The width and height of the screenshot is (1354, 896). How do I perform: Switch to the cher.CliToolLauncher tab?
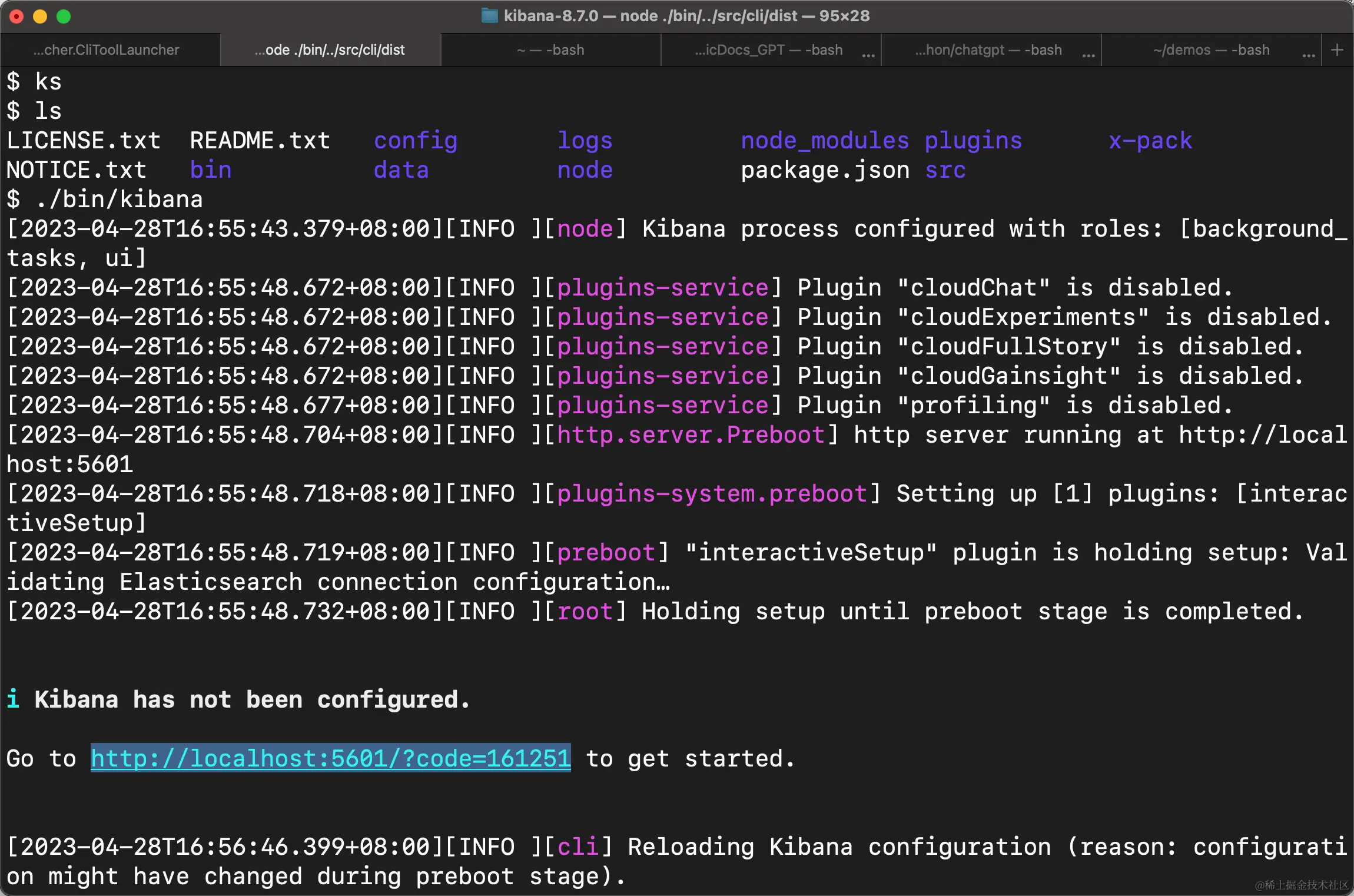(107, 50)
